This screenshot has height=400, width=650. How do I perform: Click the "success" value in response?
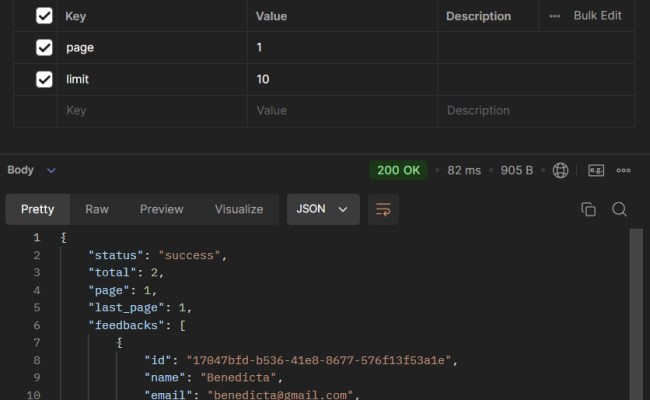pyautogui.click(x=189, y=255)
